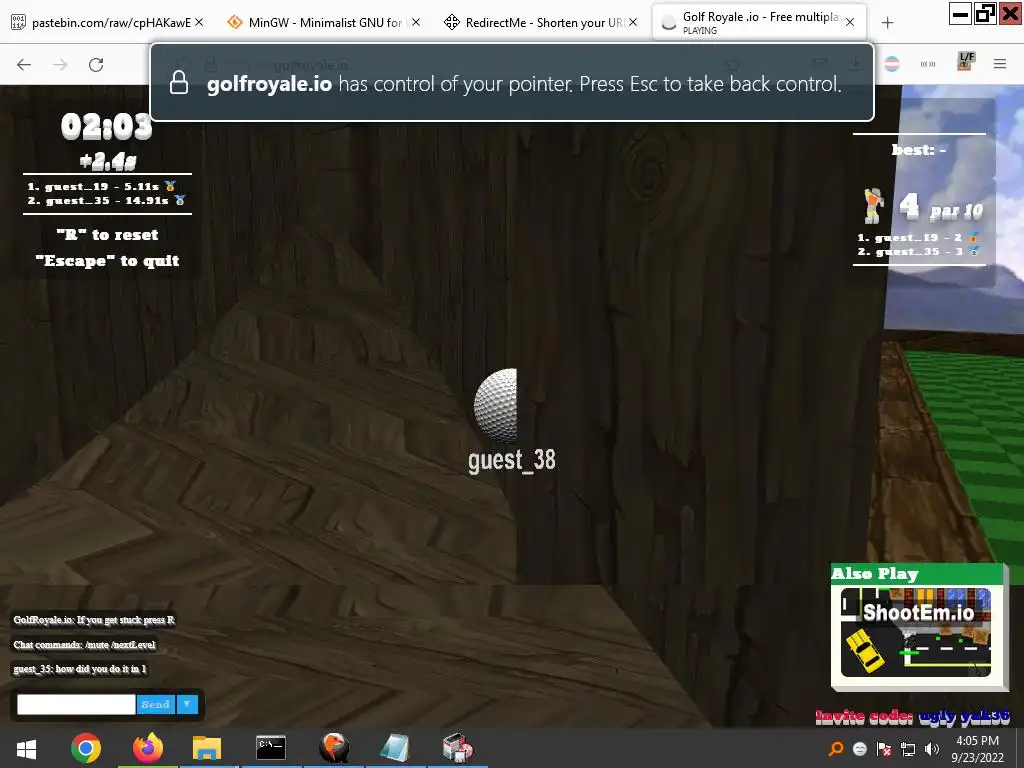Click the browser Back arrow

pos(24,65)
